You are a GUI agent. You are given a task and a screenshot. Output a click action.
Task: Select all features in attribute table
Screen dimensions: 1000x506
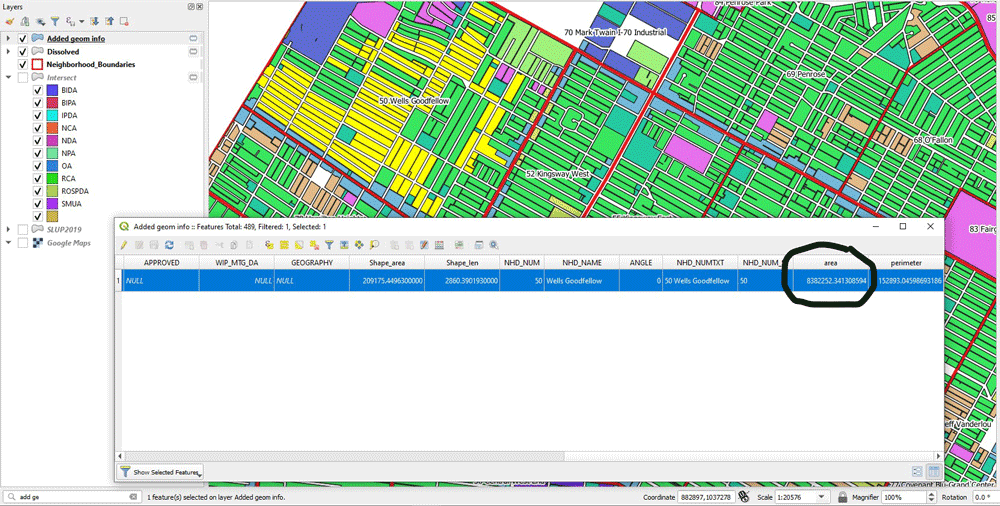click(284, 244)
